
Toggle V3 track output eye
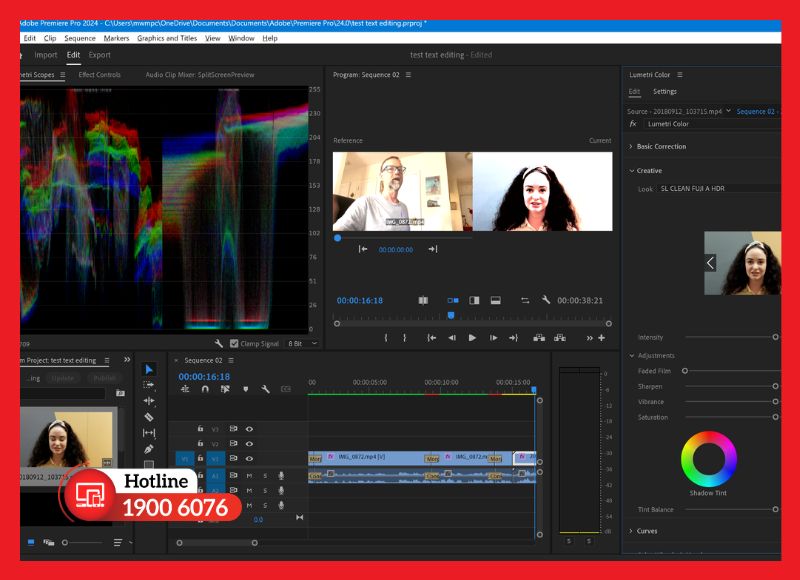(249, 429)
